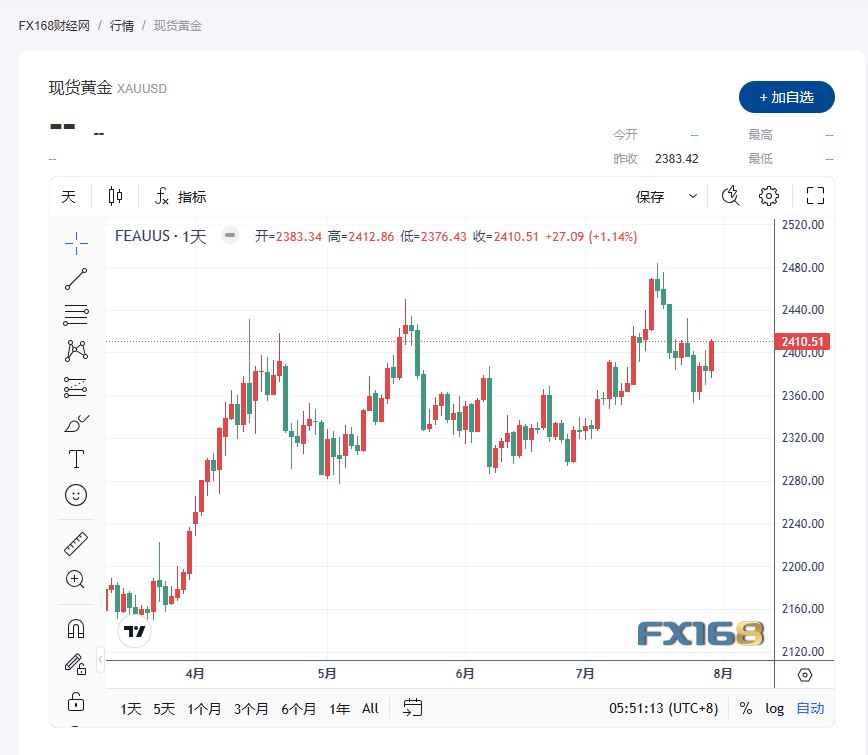This screenshot has width=868, height=755.
Task: Select the brush drawing tool
Action: point(76,423)
